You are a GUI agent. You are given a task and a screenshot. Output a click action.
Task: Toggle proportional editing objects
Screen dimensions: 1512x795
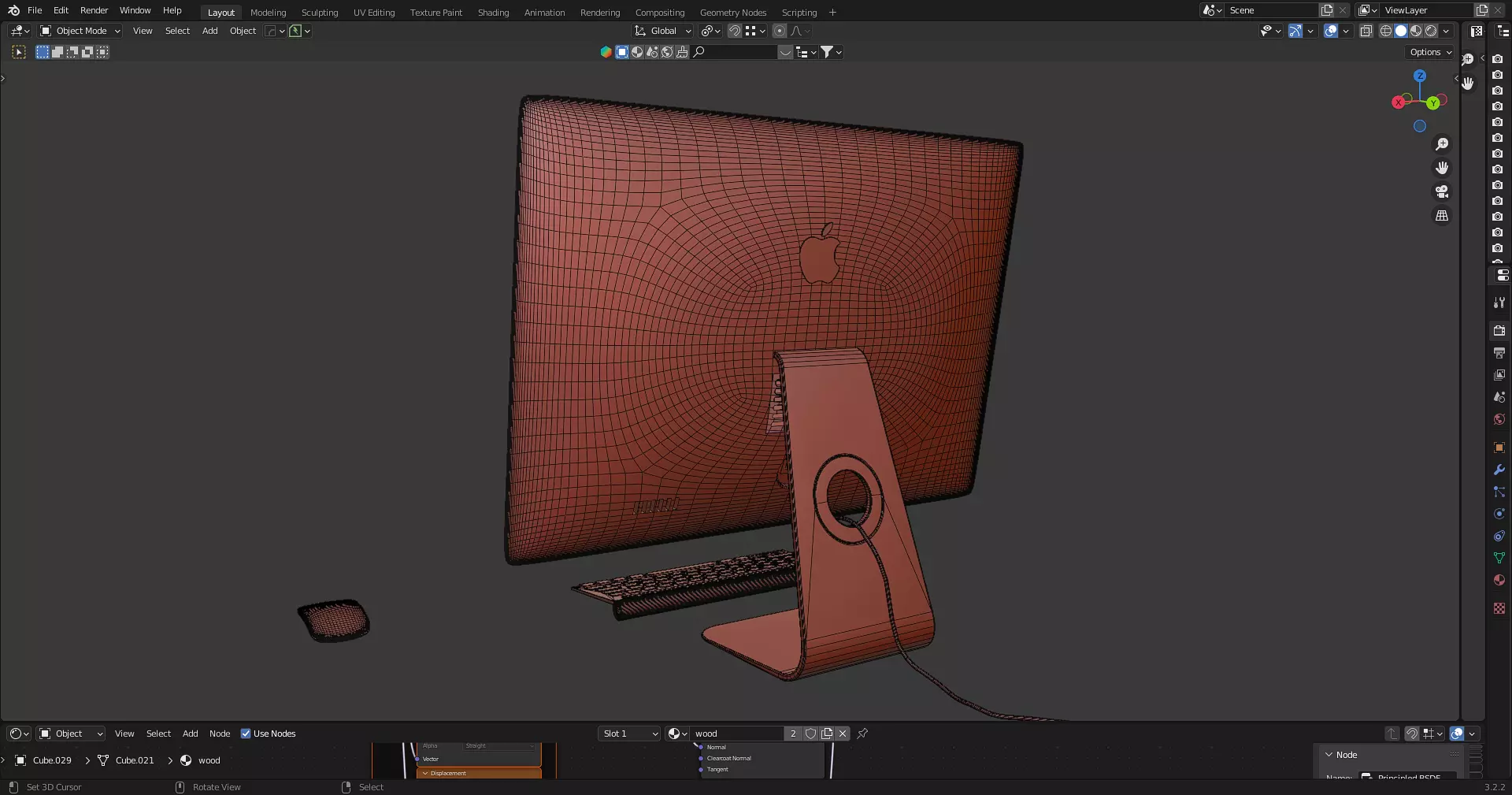[x=780, y=31]
